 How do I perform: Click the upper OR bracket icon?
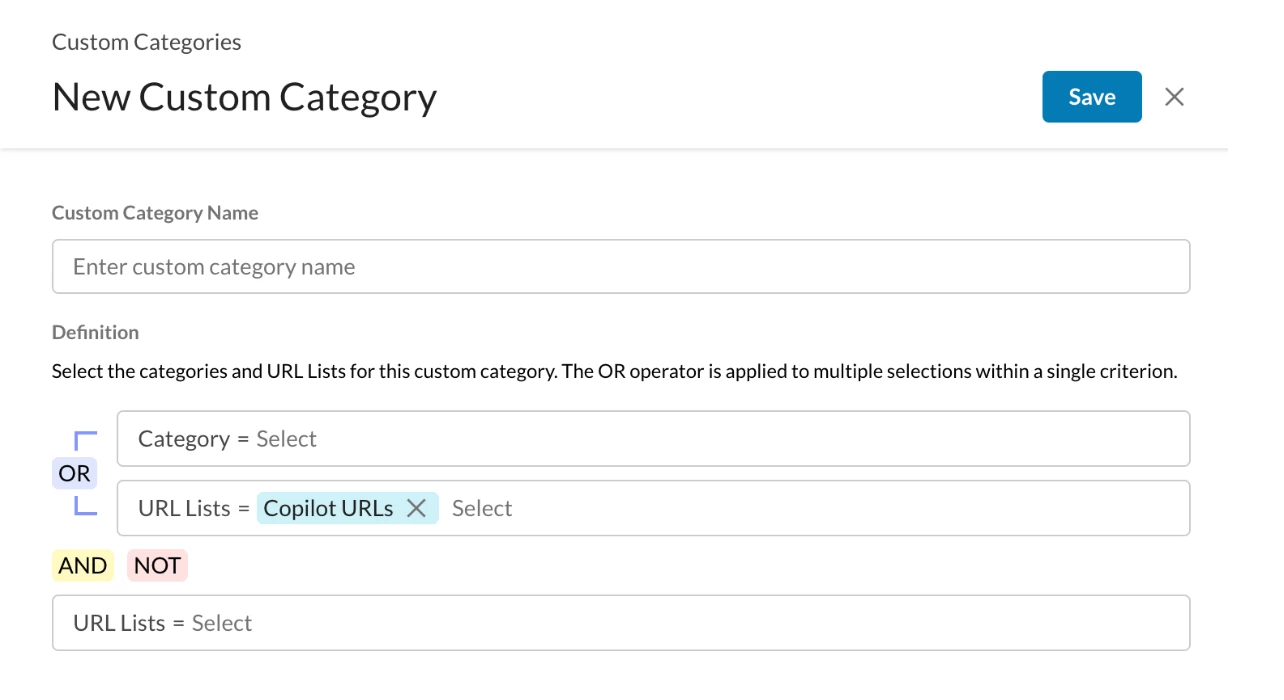(86, 440)
